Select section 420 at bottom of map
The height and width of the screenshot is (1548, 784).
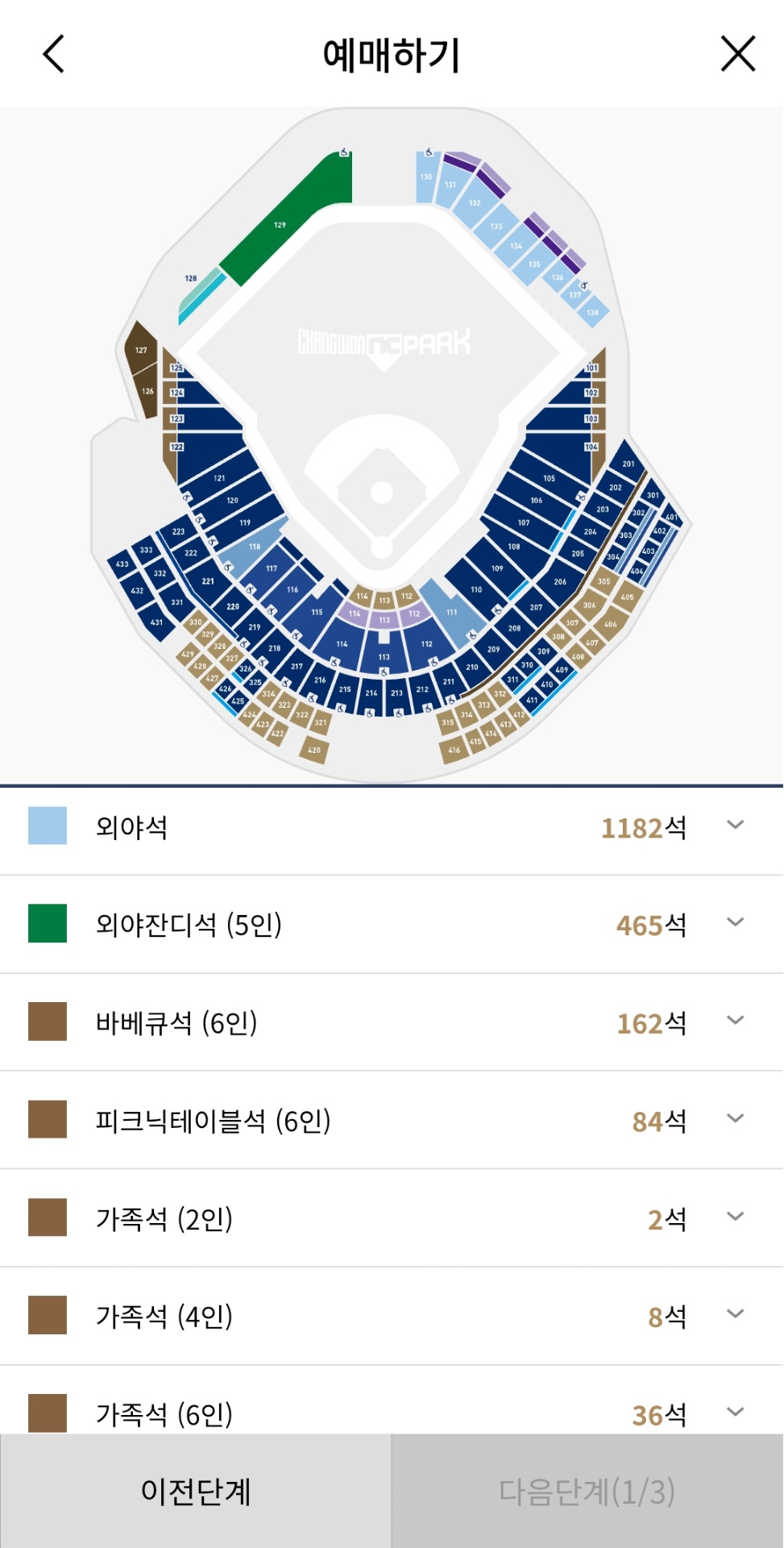[x=314, y=750]
